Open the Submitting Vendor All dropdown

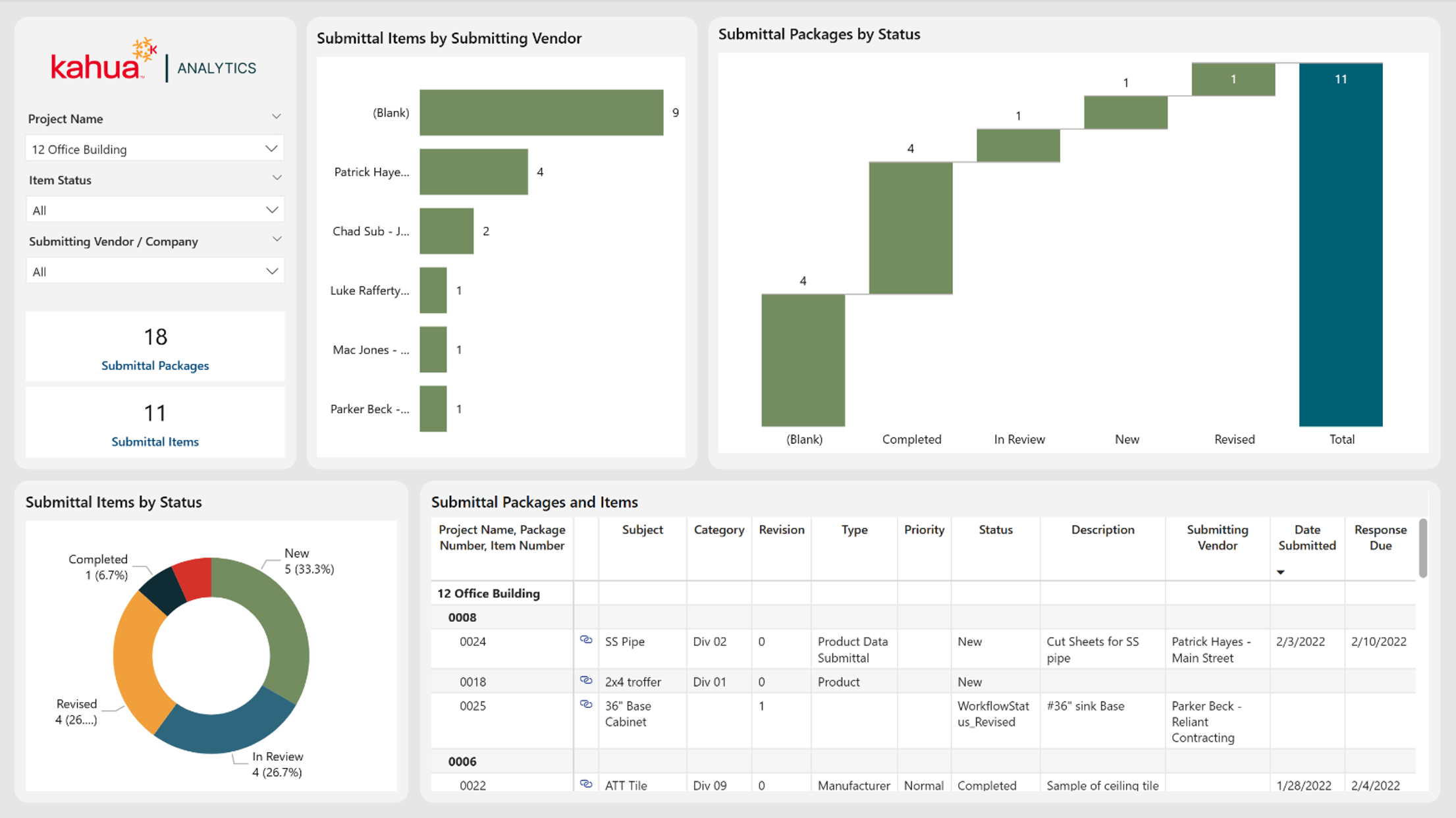click(155, 271)
